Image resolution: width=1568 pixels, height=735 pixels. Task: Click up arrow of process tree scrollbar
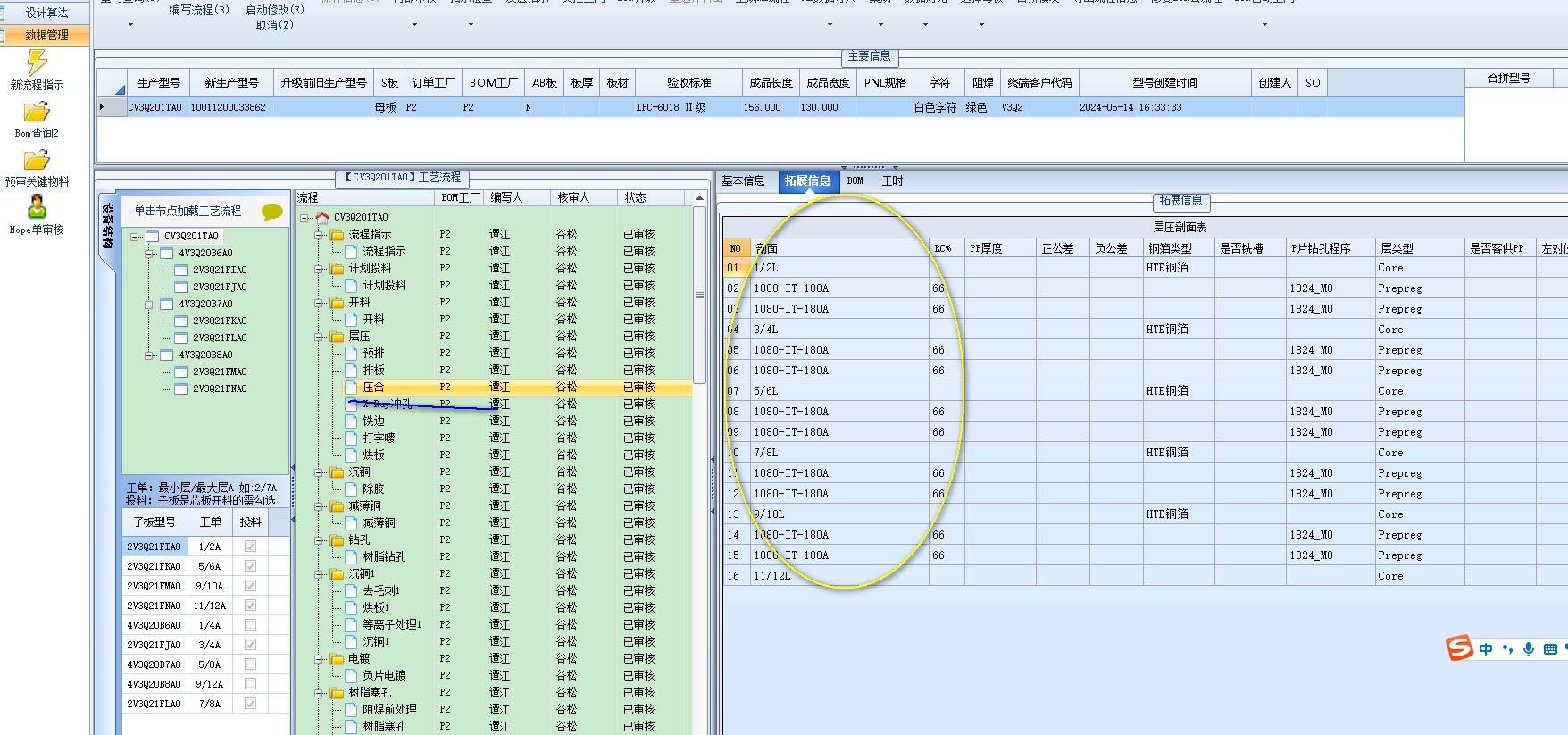click(699, 198)
